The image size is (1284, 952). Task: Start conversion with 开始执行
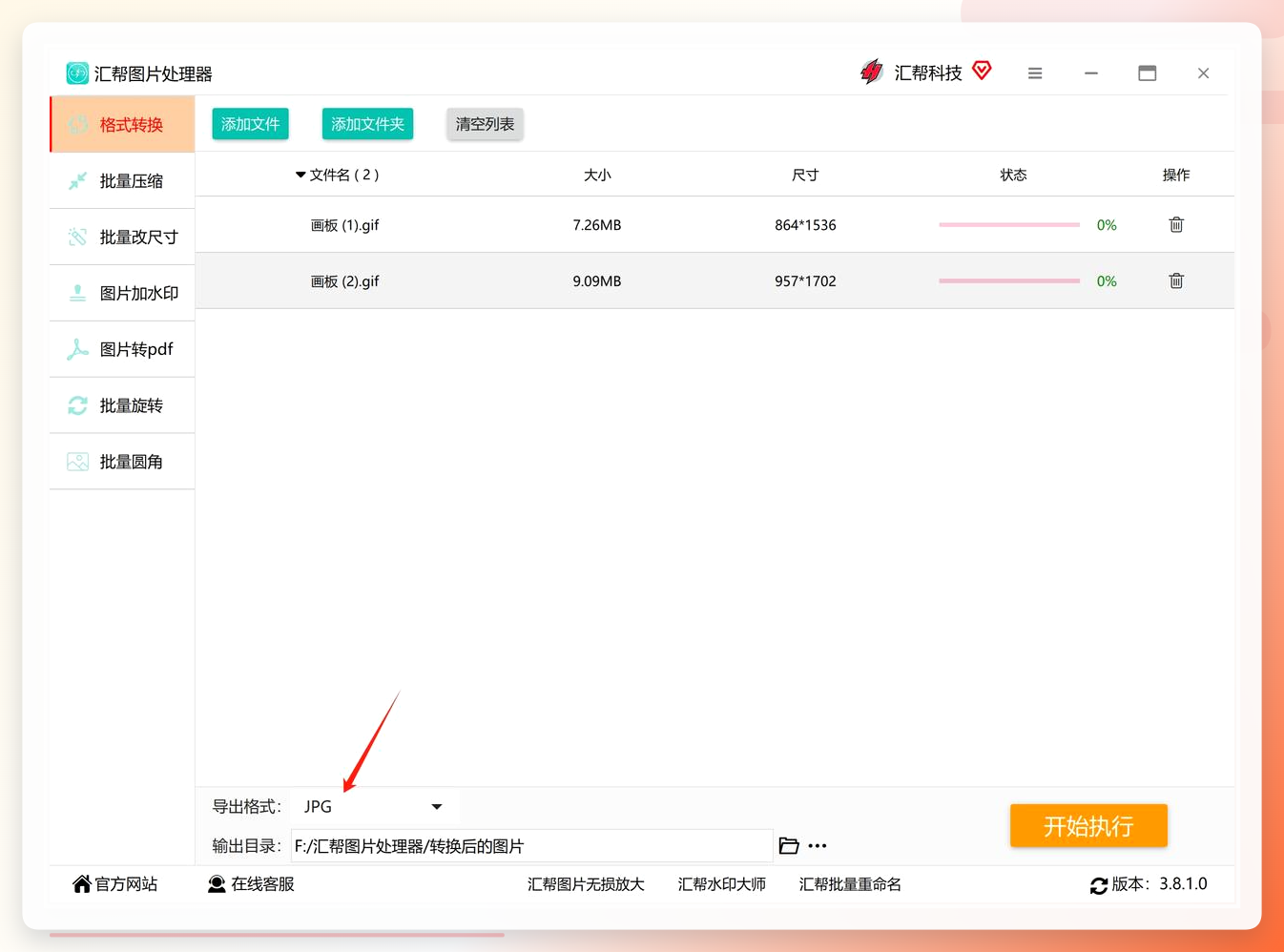coord(1088,825)
